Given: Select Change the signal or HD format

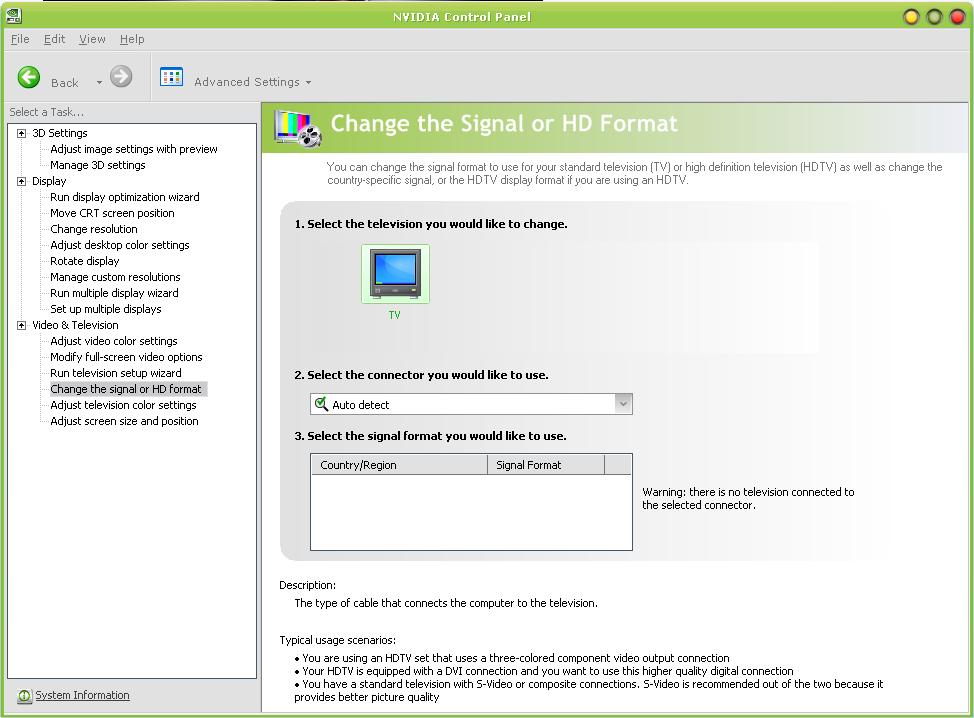Looking at the screenshot, I should (x=127, y=389).
